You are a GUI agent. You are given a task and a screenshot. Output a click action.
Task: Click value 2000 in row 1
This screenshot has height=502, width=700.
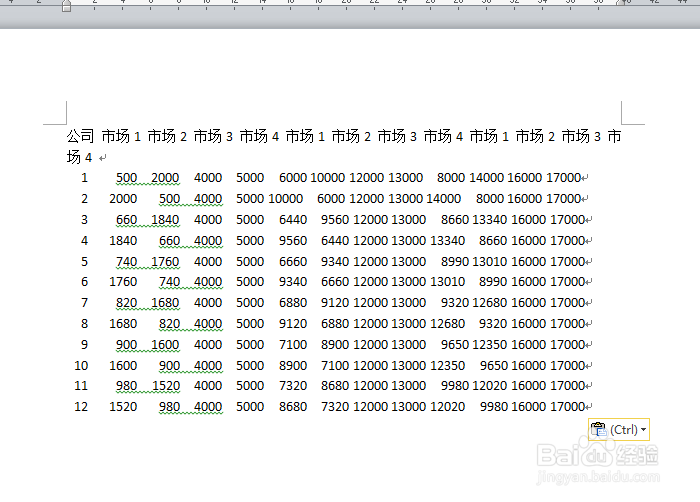(165, 178)
